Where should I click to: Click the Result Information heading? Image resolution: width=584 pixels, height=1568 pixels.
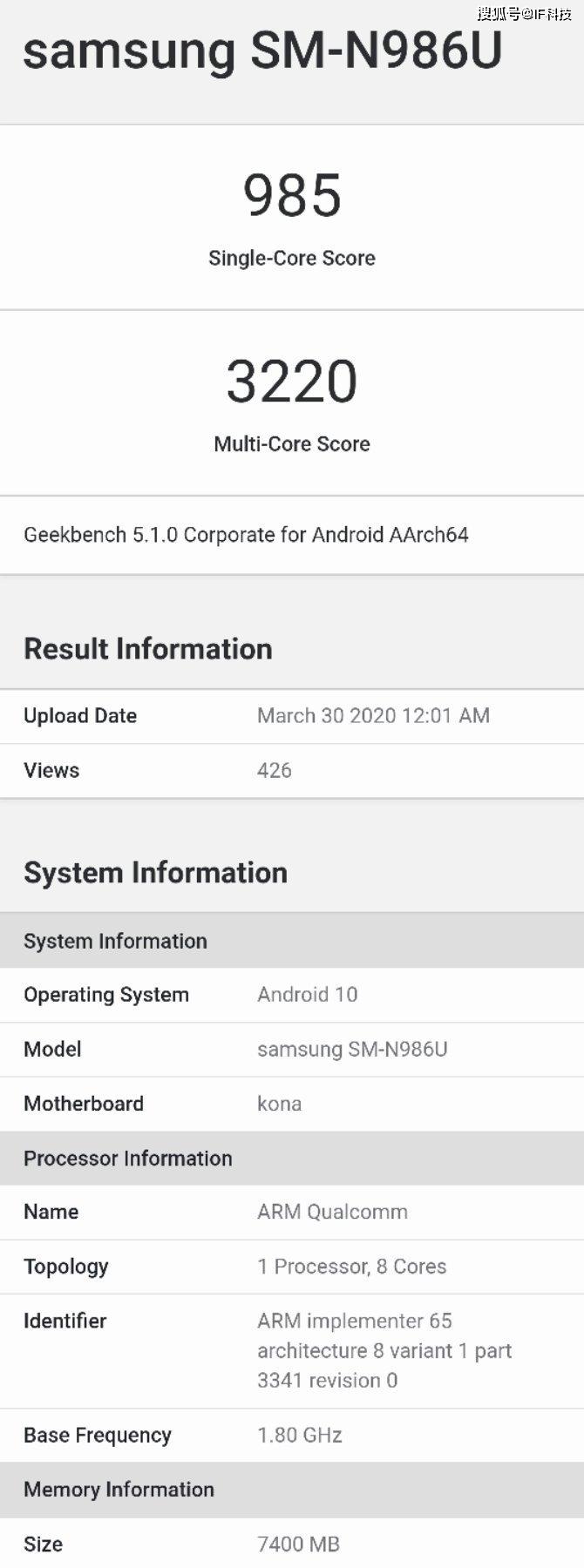(148, 649)
